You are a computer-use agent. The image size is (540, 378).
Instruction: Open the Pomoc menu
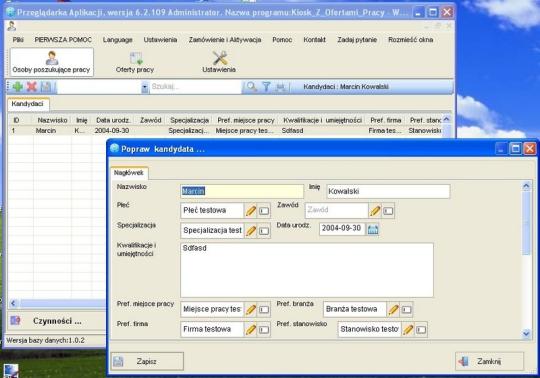(x=282, y=40)
